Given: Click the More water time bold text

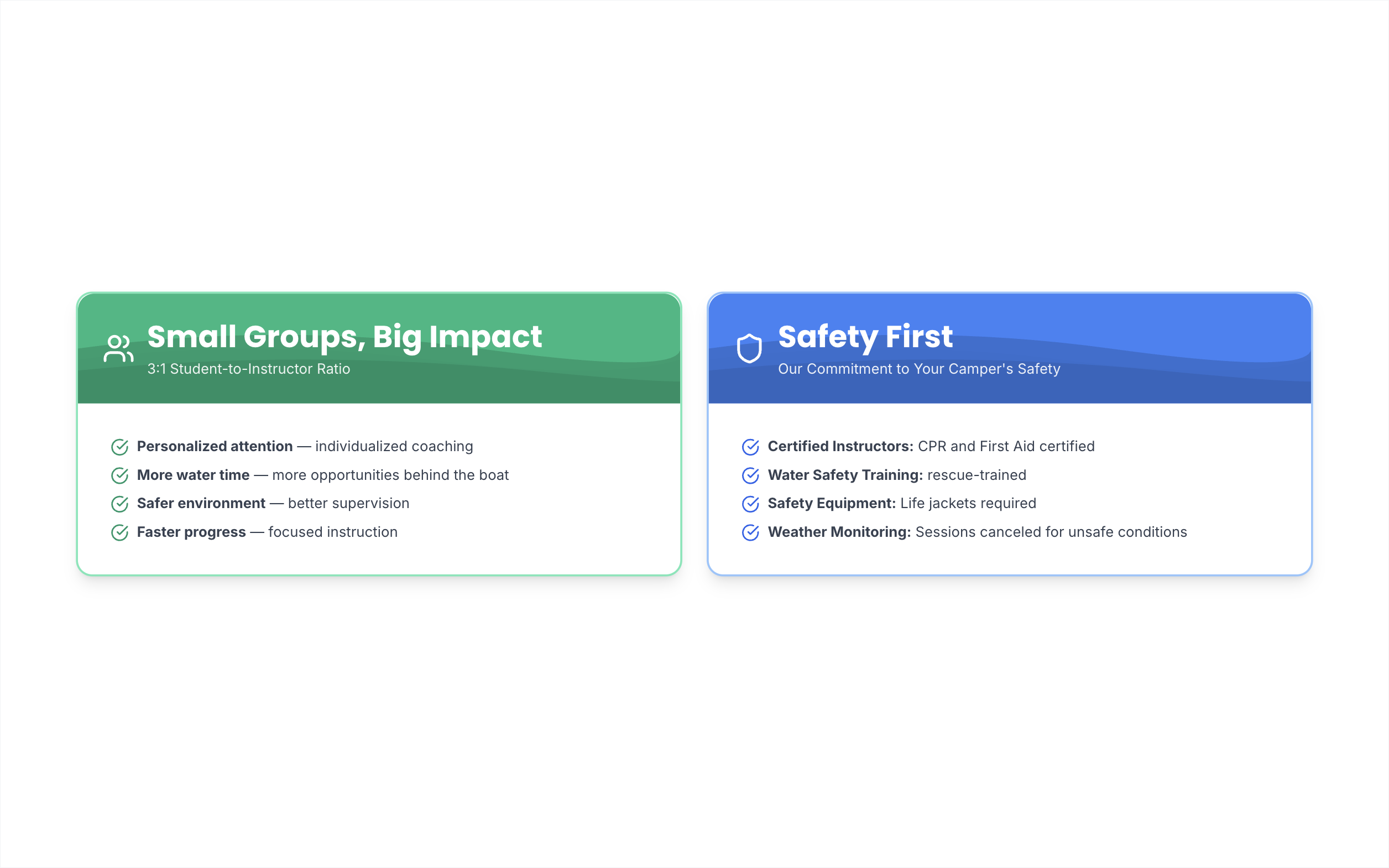Looking at the screenshot, I should [193, 475].
